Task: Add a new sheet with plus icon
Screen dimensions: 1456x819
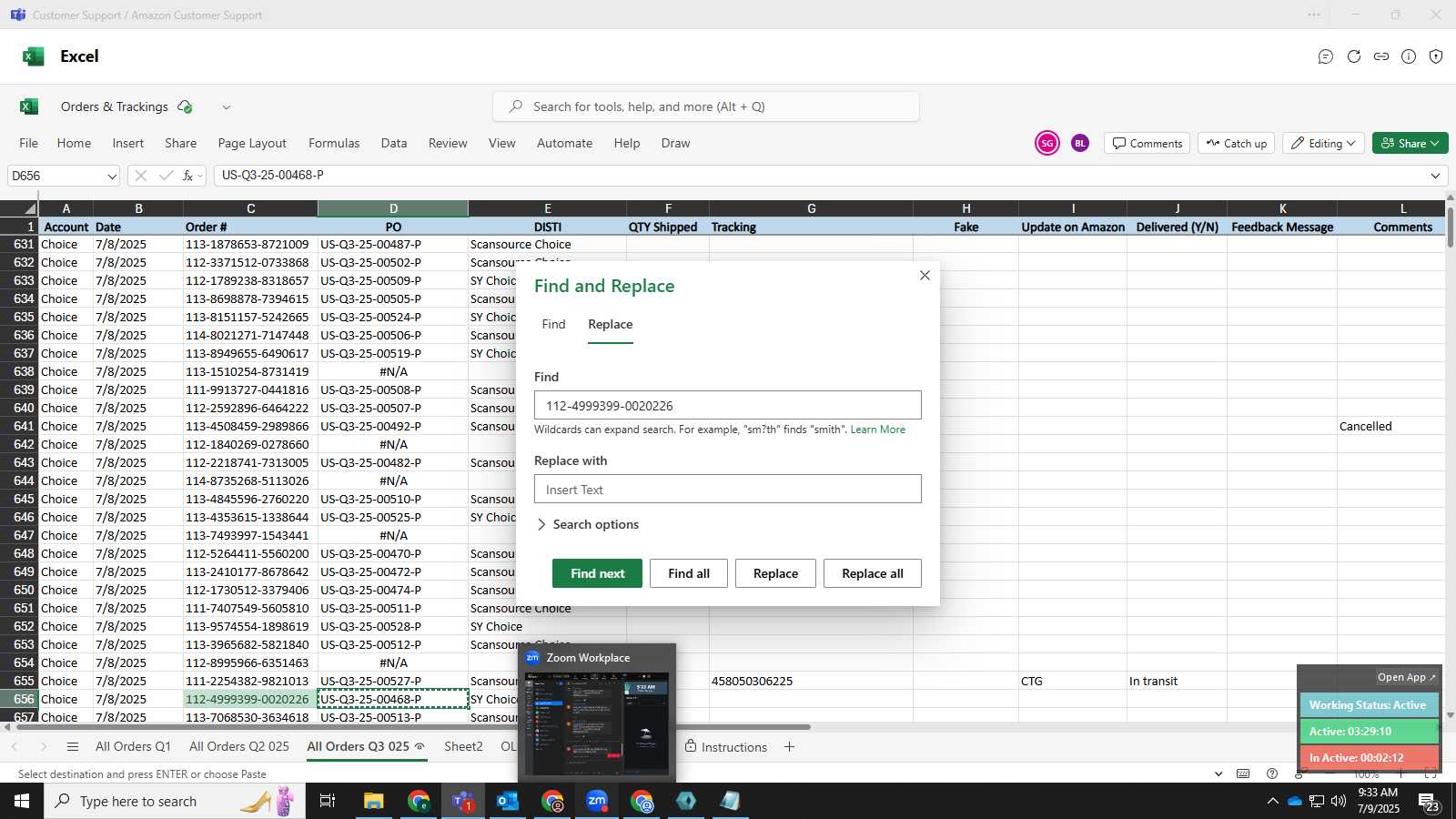Action: pos(789,747)
